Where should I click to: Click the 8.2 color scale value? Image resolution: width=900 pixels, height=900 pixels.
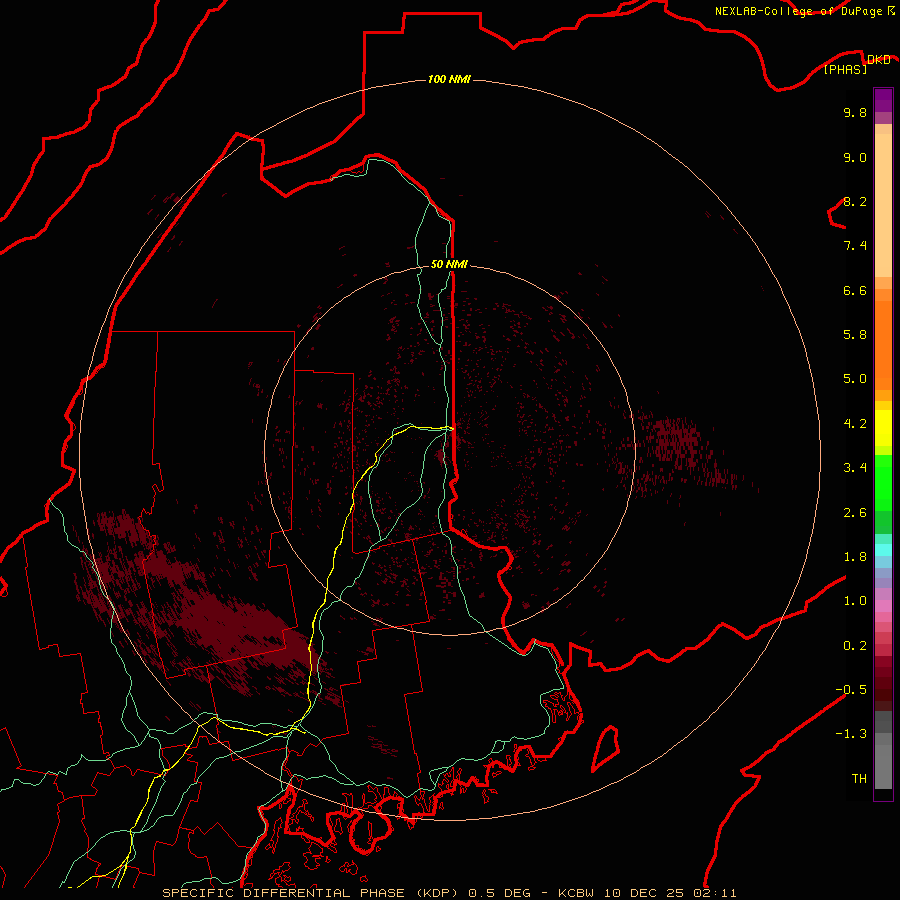click(855, 201)
